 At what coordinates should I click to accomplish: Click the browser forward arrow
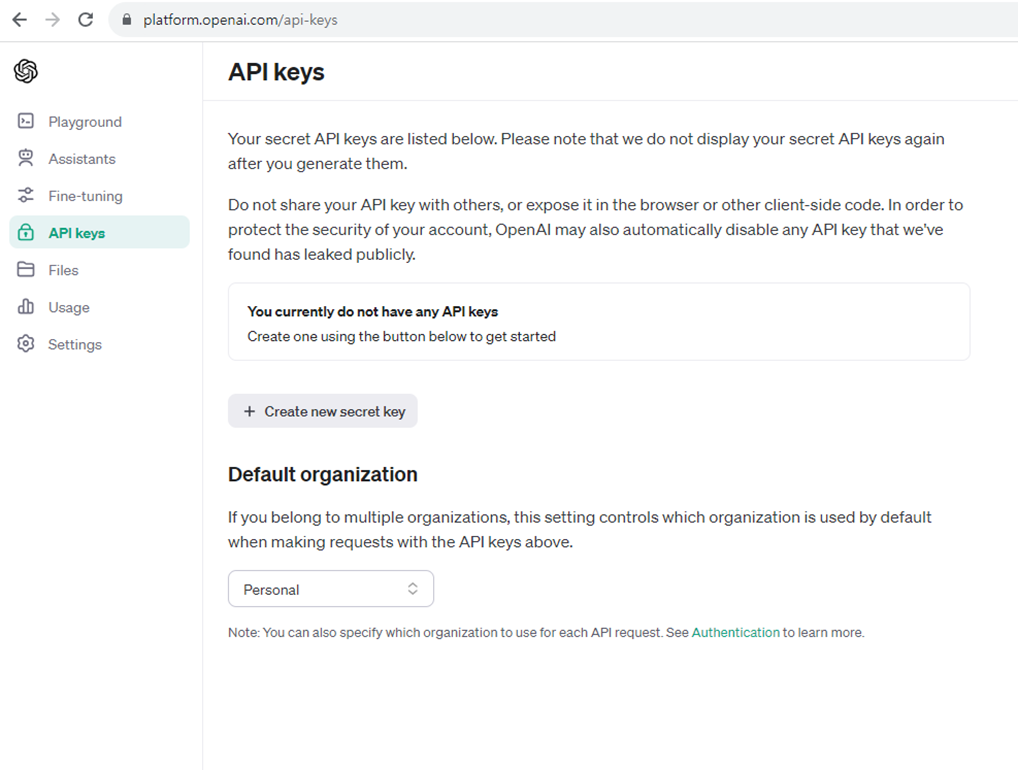tap(53, 19)
